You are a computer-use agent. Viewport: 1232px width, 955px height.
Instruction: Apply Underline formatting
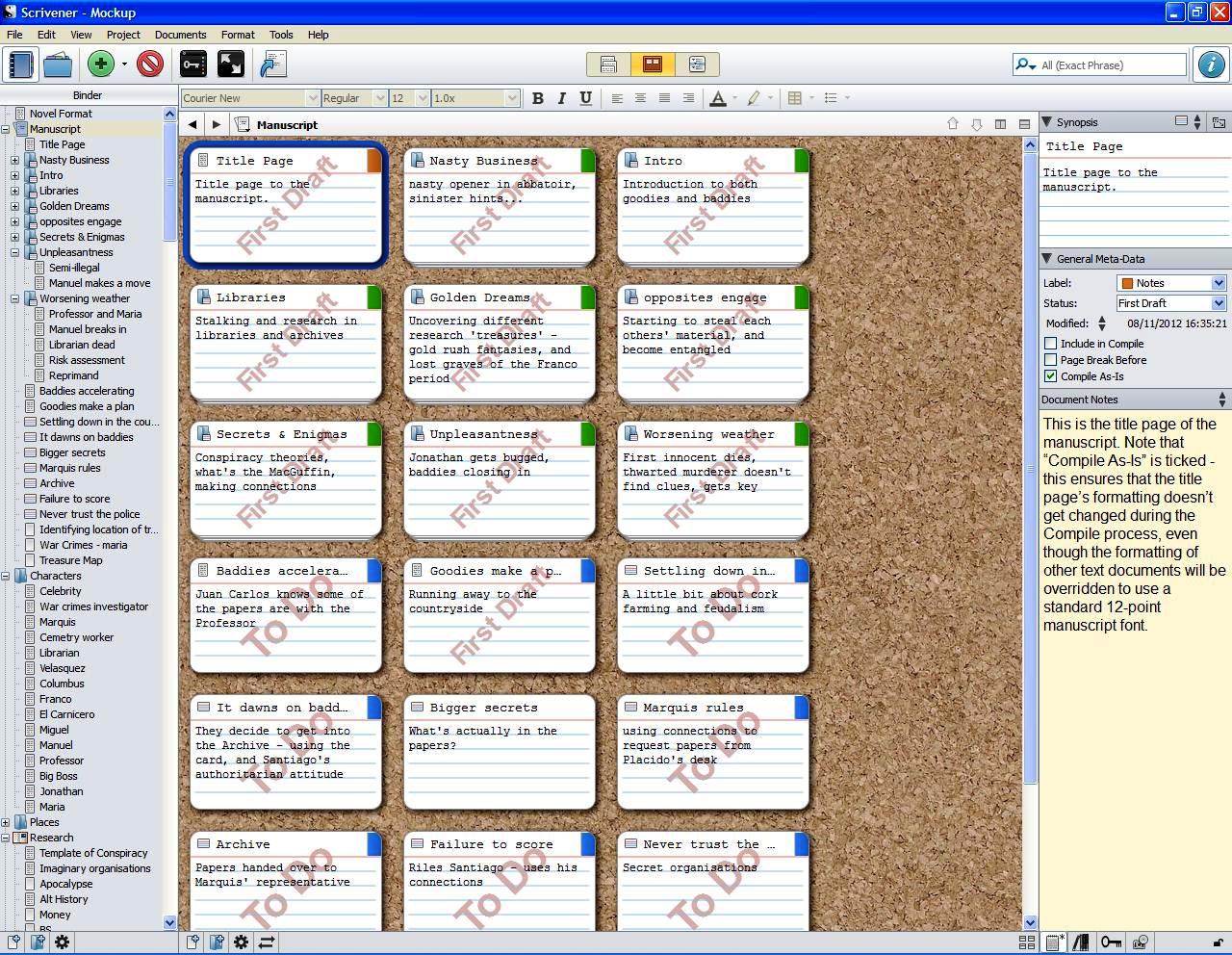pos(585,98)
